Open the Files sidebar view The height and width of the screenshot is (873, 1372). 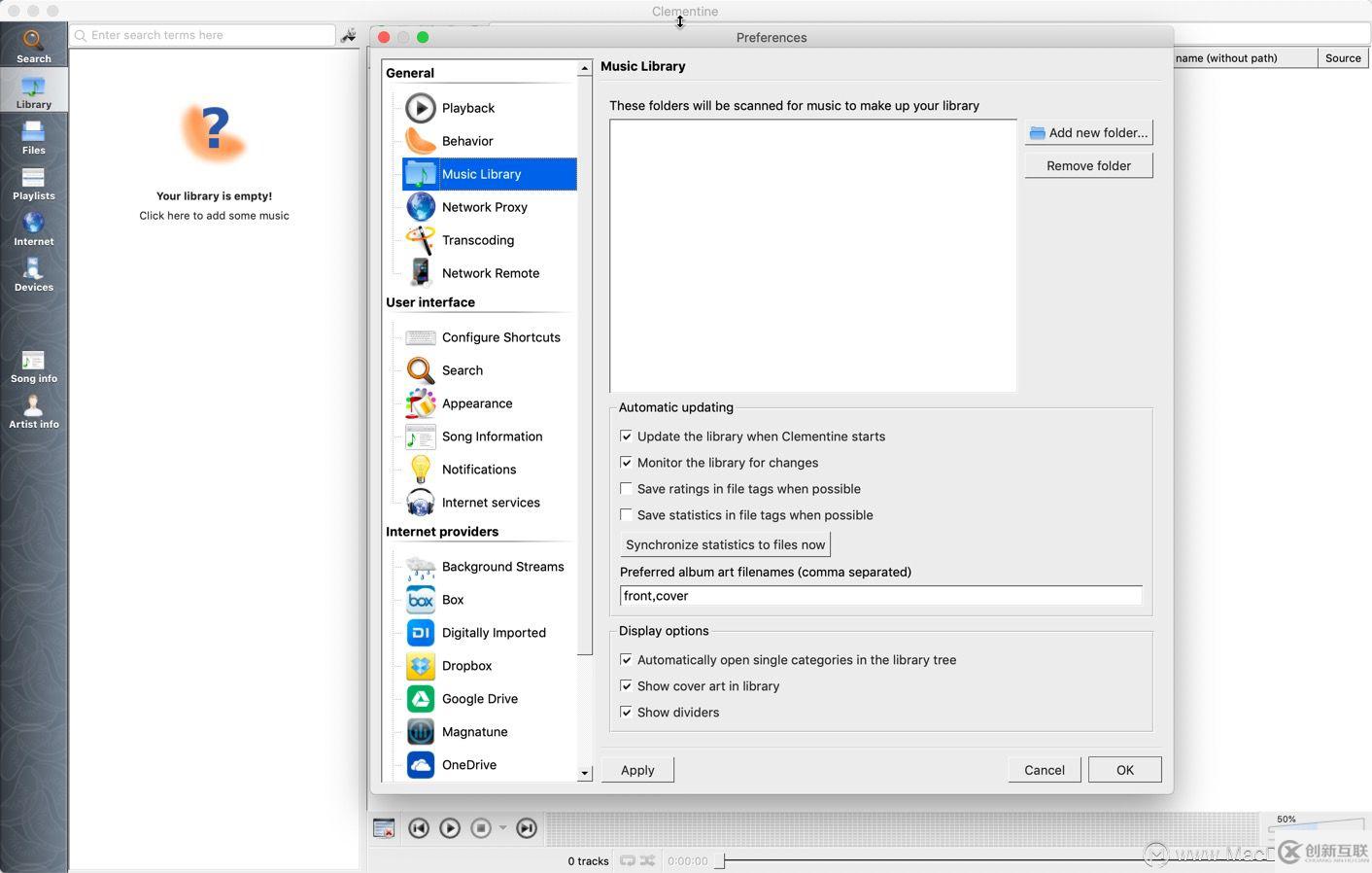[33, 137]
